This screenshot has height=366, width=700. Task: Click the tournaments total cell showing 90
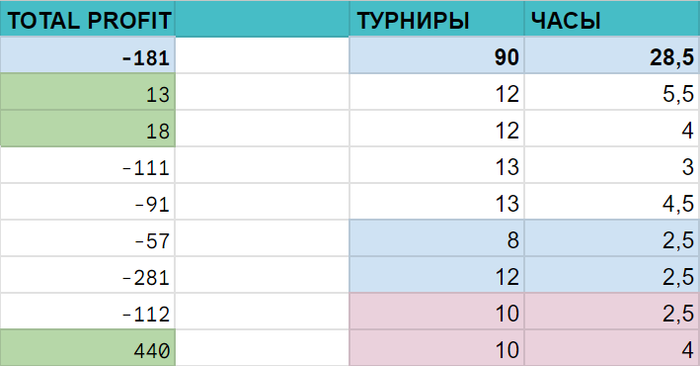437,55
